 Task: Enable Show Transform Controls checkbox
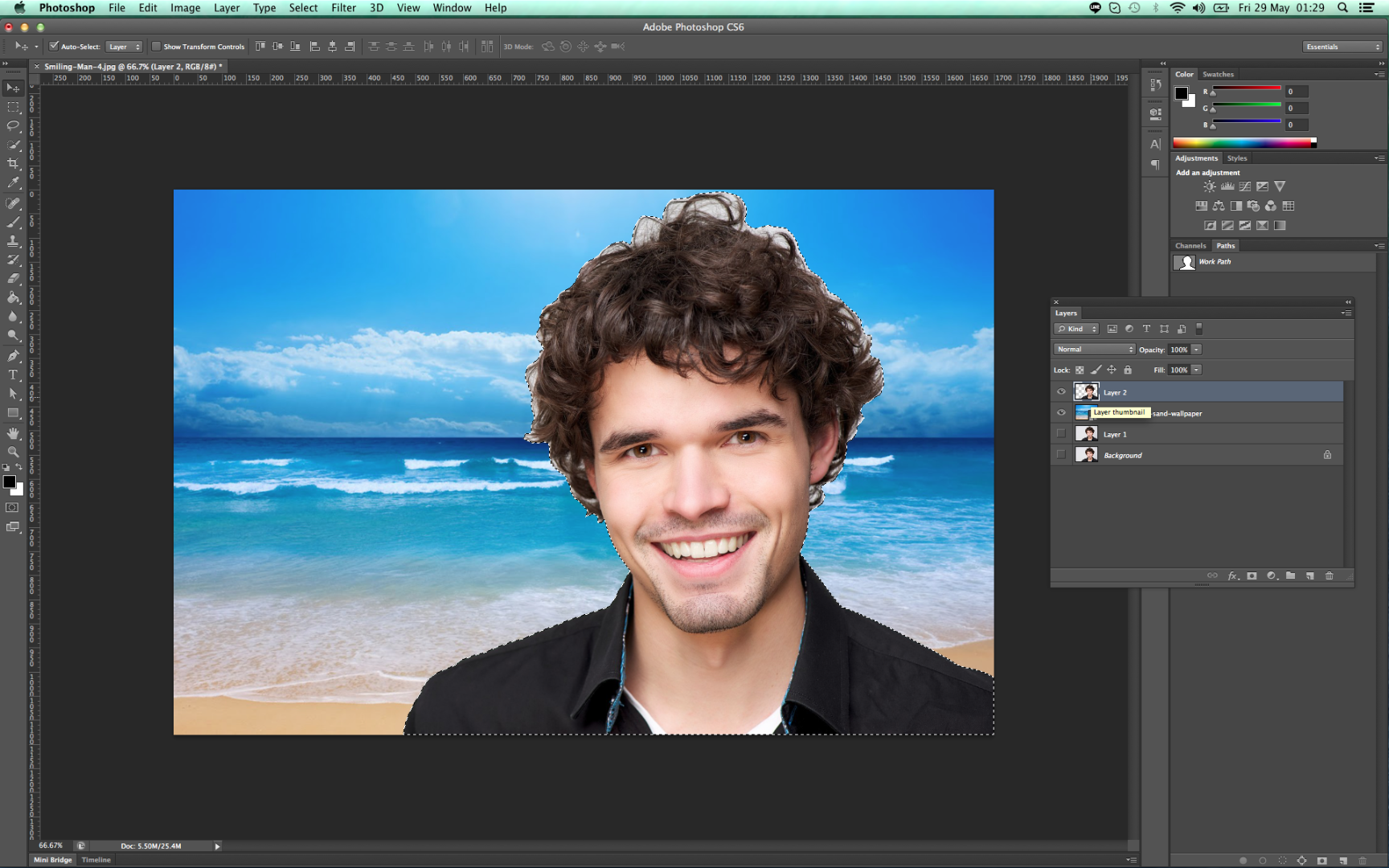(156, 47)
